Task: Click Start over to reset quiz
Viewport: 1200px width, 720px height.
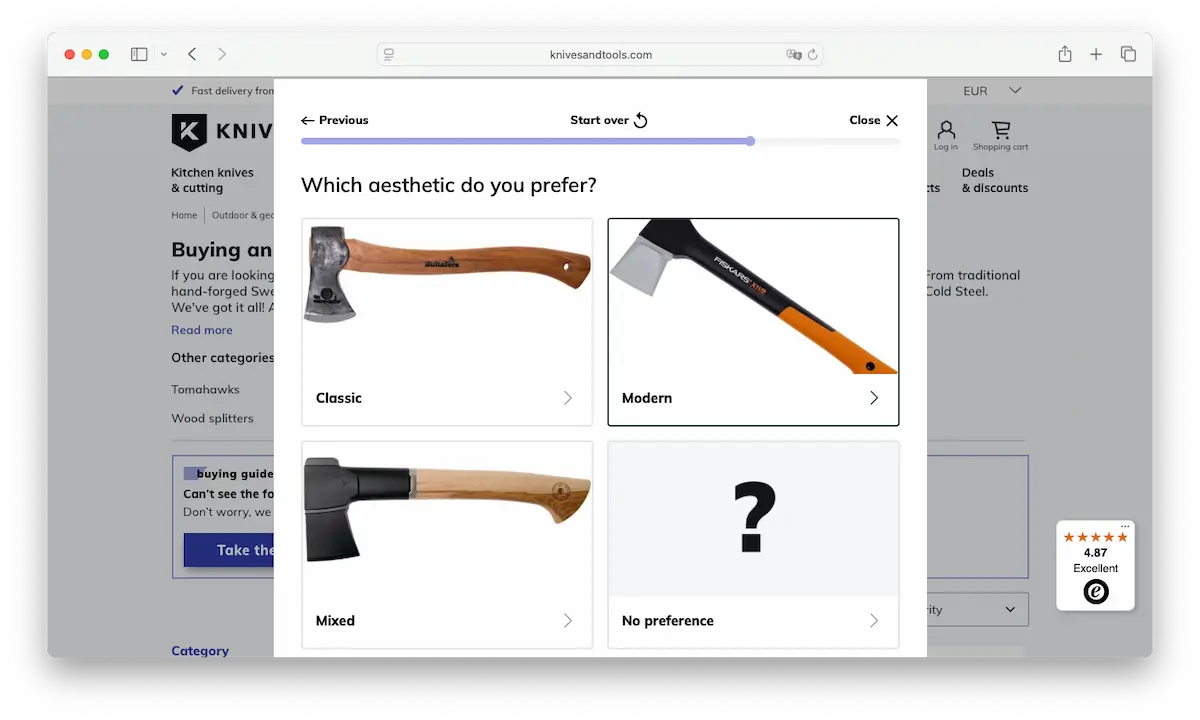Action: pos(609,120)
